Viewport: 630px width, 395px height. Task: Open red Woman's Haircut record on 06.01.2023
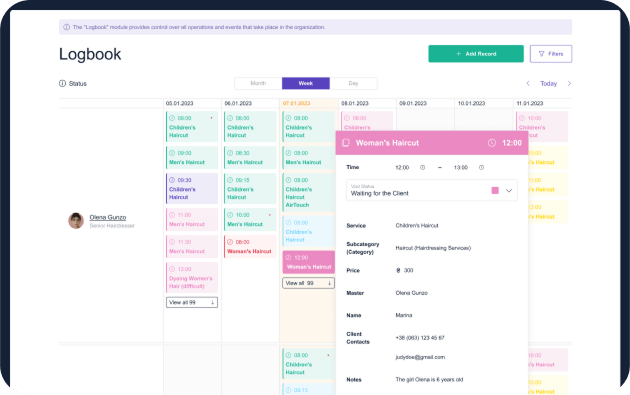[250, 246]
